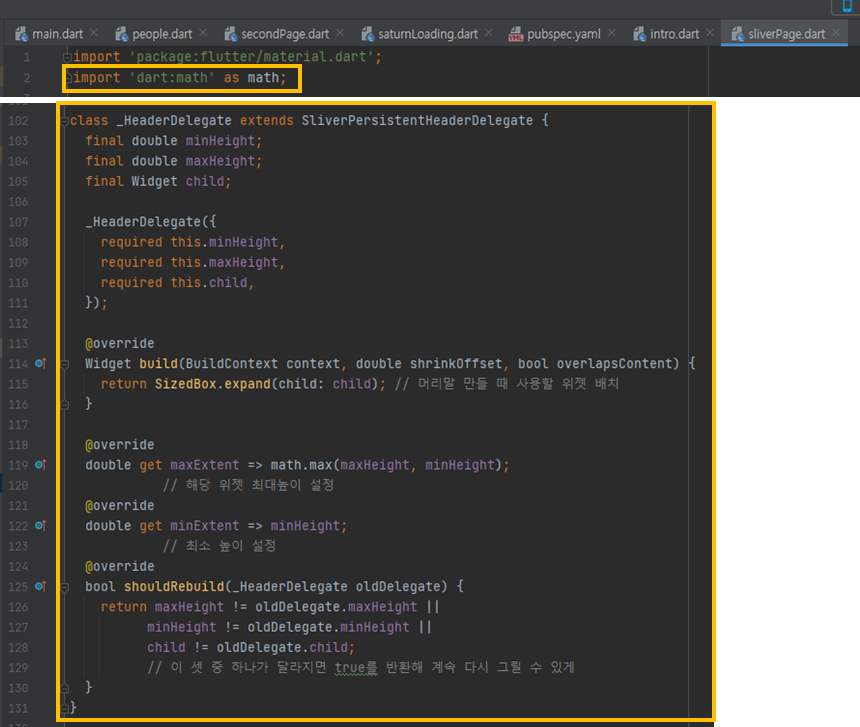860x727 pixels.
Task: Click the fold end marker on line 130
Action: click(65, 688)
